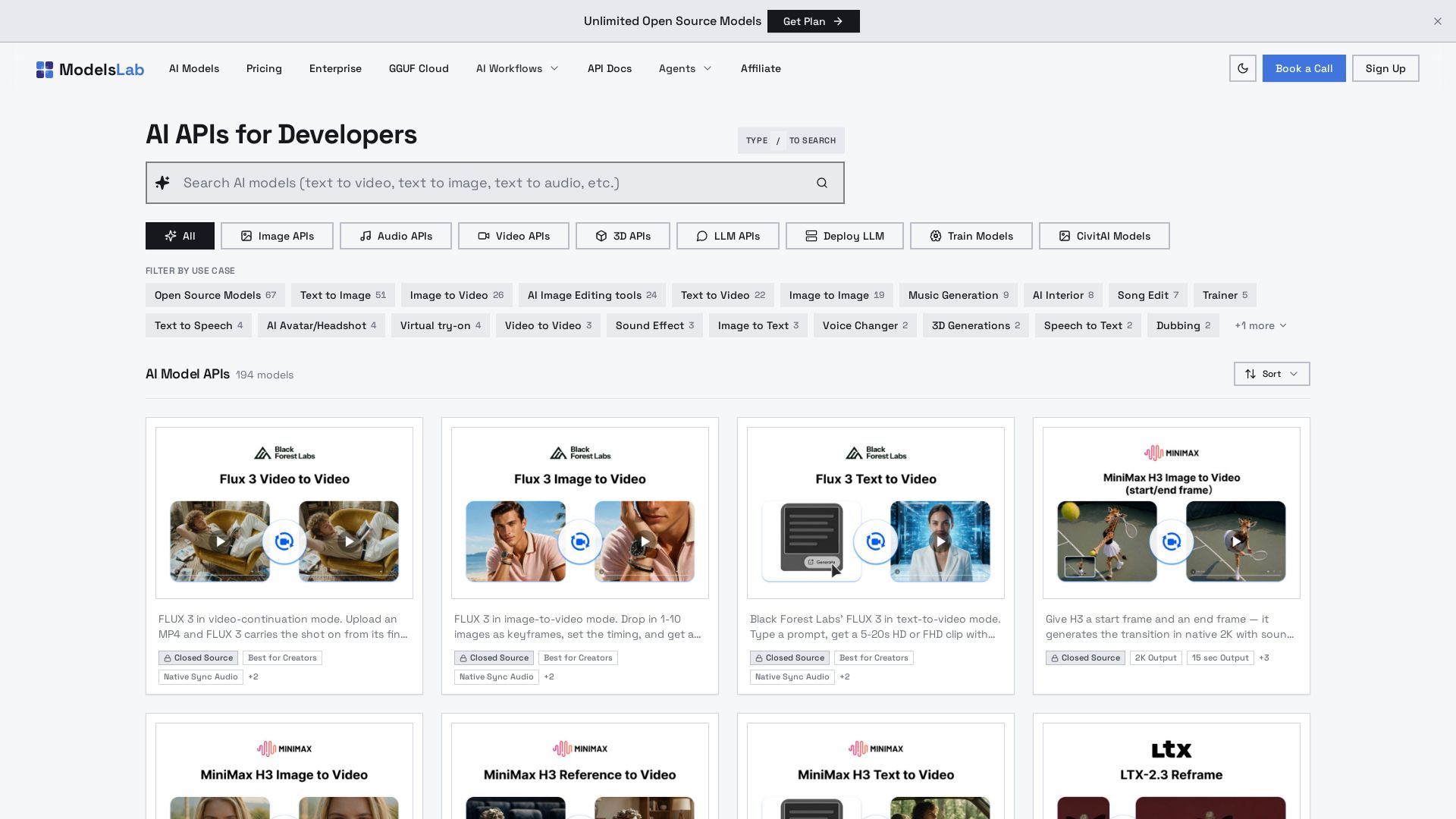Open the MiniMax H3 Reference to Video card
1456x819 pixels.
pyautogui.click(x=580, y=766)
